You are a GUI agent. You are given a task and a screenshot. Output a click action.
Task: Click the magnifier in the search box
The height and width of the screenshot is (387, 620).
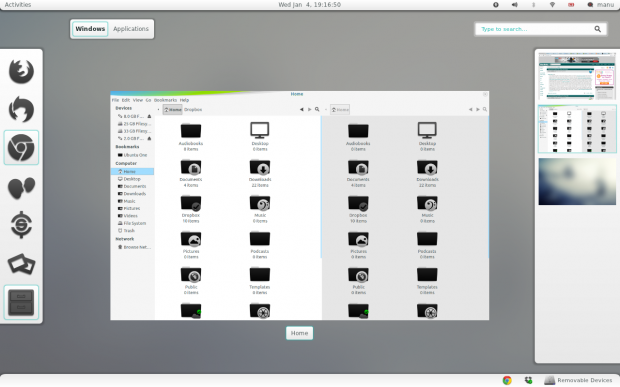(x=597, y=29)
